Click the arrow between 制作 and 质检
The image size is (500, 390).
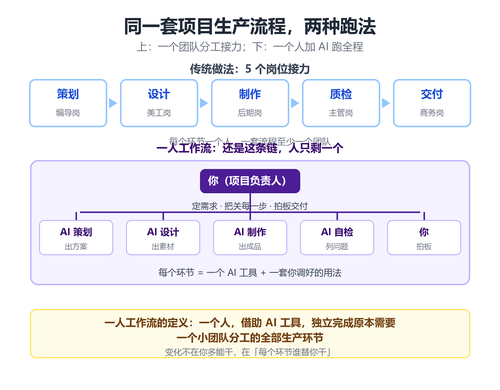point(295,103)
